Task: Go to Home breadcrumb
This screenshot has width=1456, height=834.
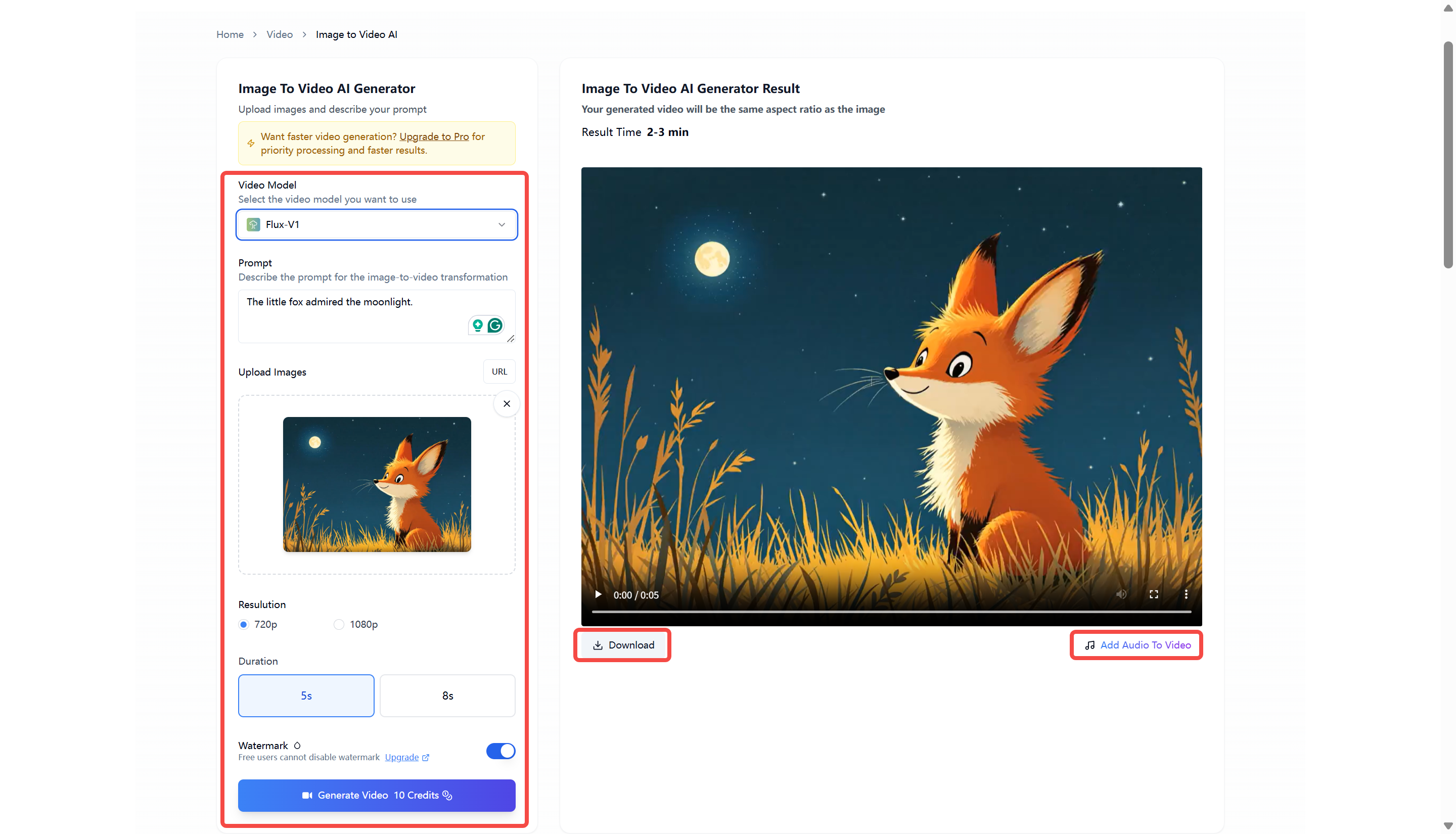Action: coord(230,34)
